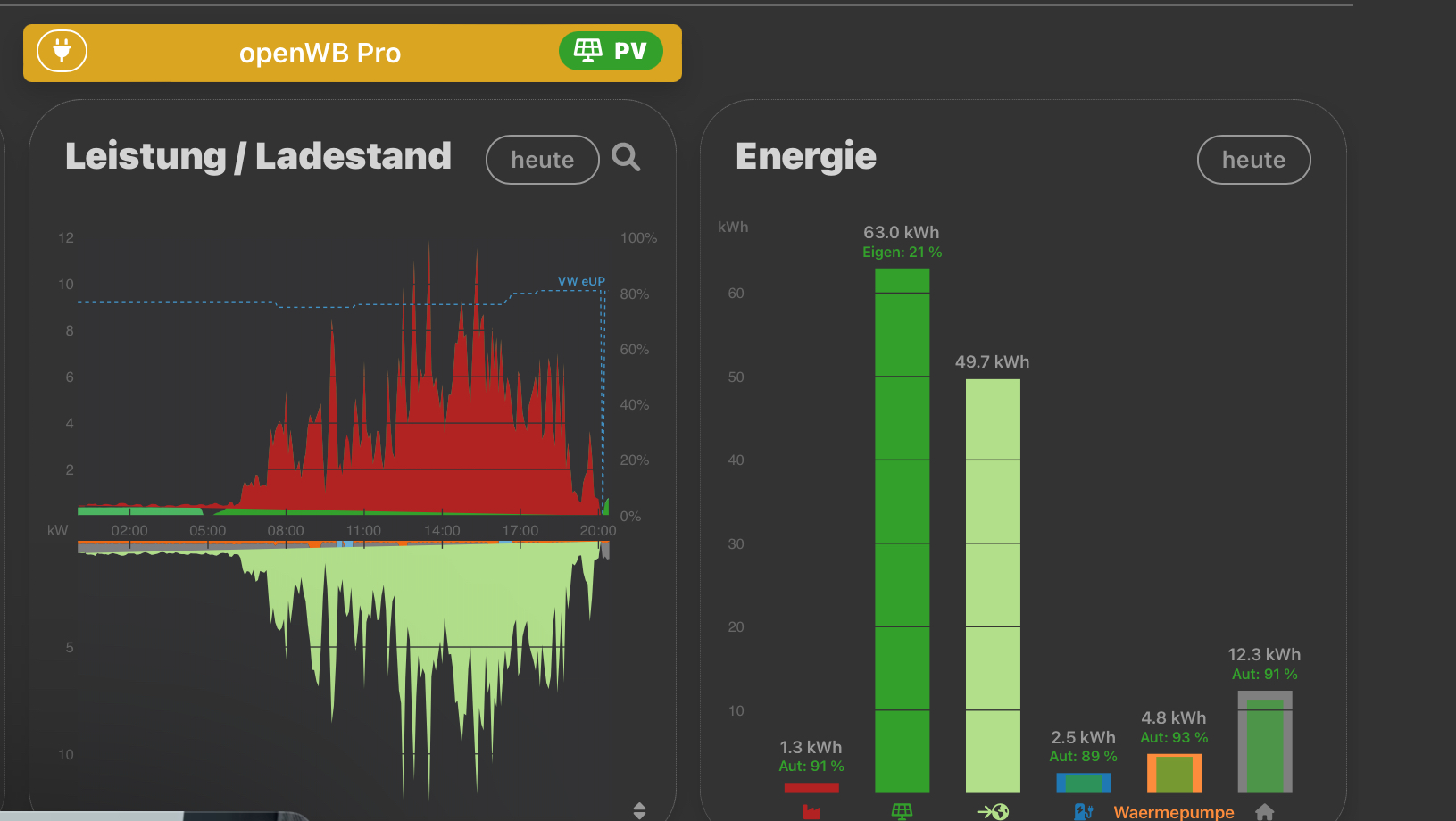The width and height of the screenshot is (1456, 821).
Task: Click the 49.7 kWh value label
Action: (x=992, y=361)
